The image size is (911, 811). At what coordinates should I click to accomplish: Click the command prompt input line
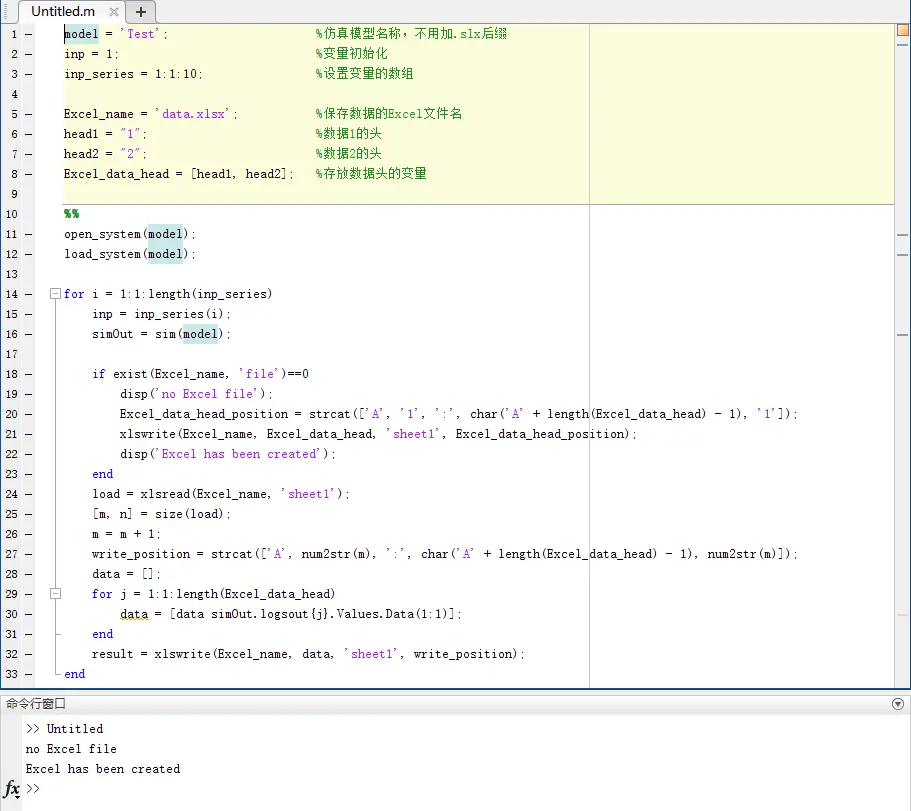pos(465,789)
